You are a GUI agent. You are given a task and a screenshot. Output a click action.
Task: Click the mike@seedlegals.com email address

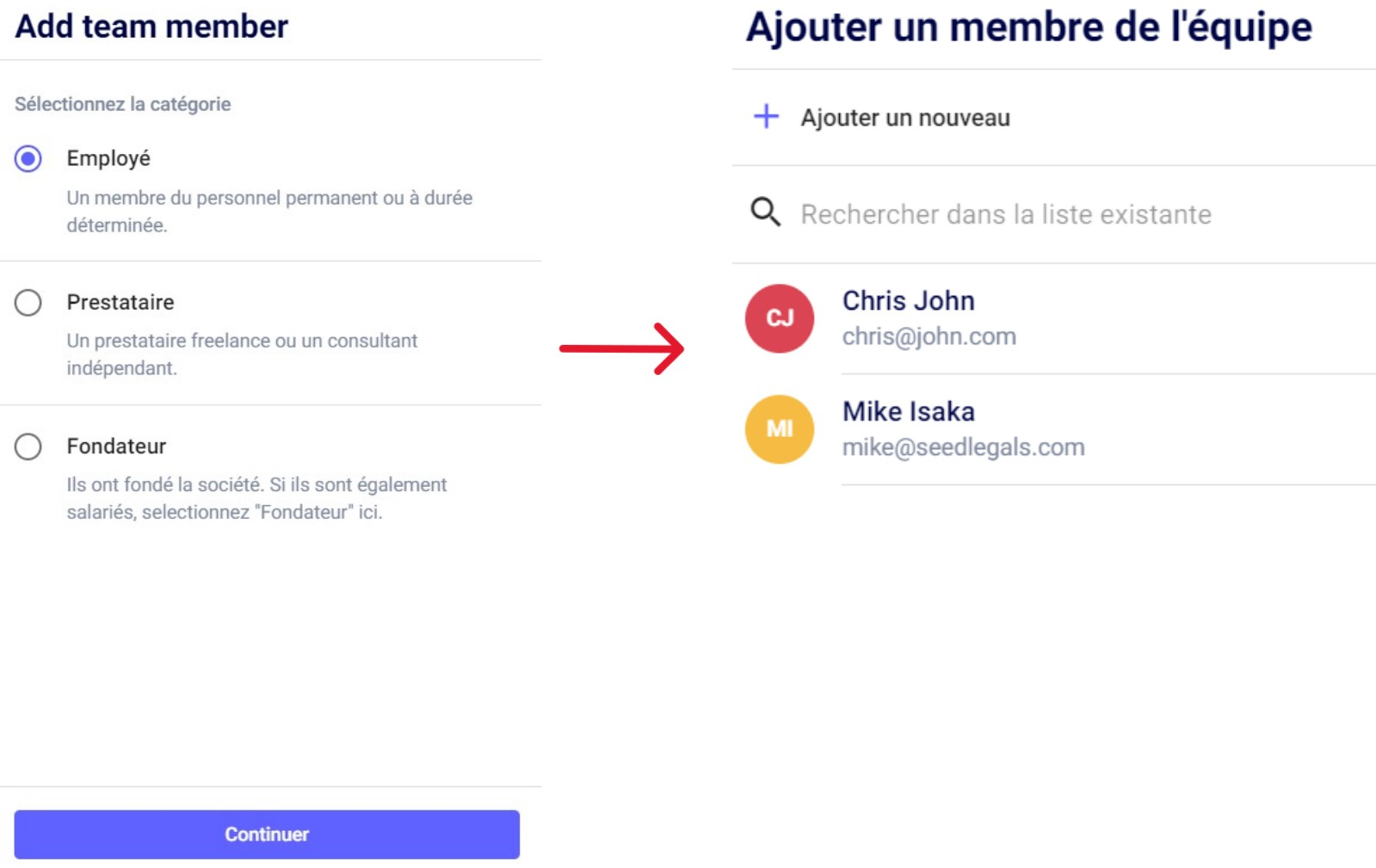pyautogui.click(x=963, y=447)
